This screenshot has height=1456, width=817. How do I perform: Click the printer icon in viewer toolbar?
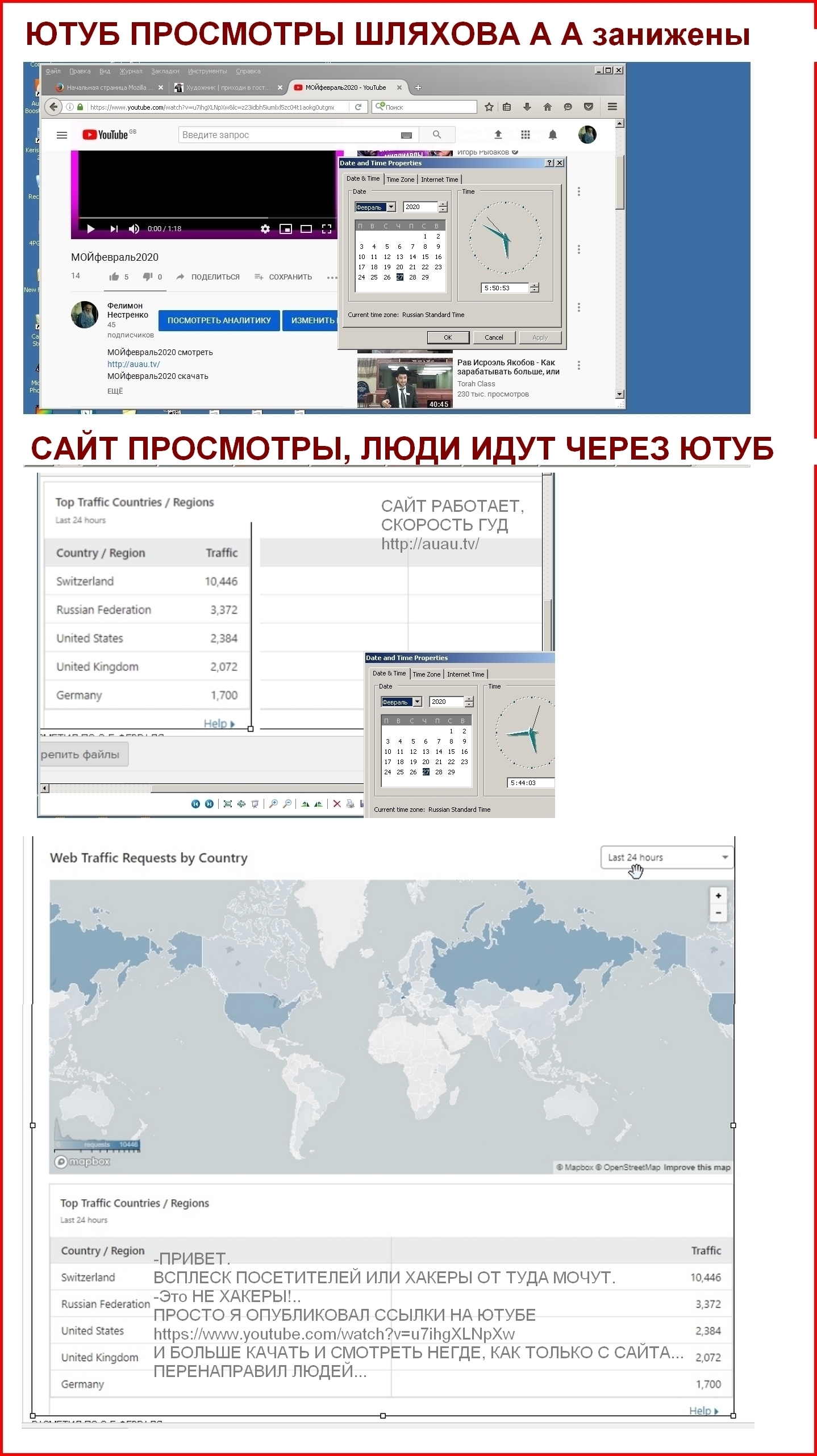(x=350, y=804)
